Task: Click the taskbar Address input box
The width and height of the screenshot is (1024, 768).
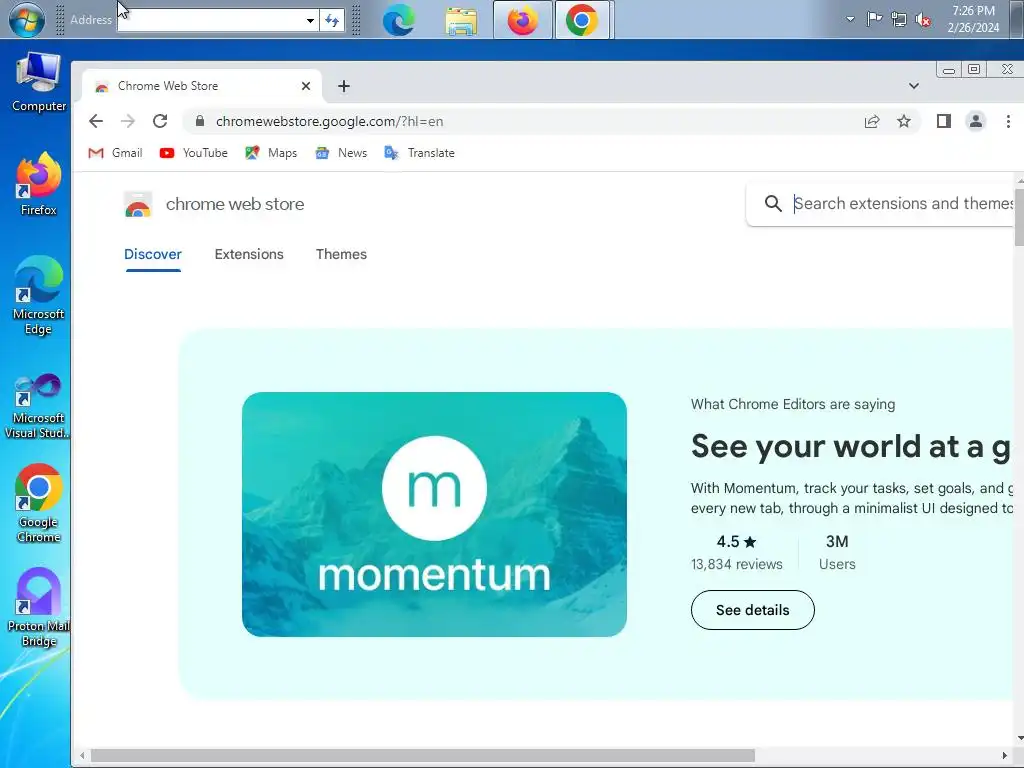Action: pos(211,20)
